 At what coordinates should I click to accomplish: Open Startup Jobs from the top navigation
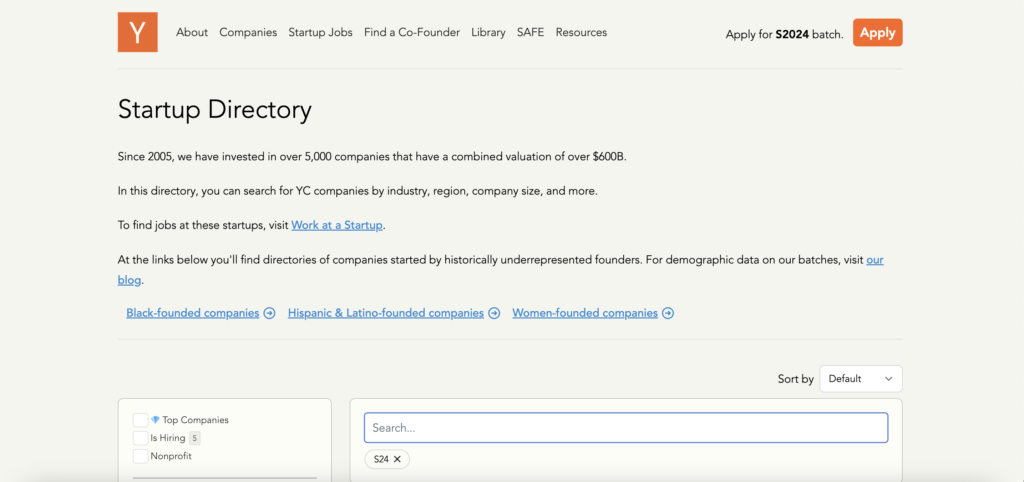(320, 32)
